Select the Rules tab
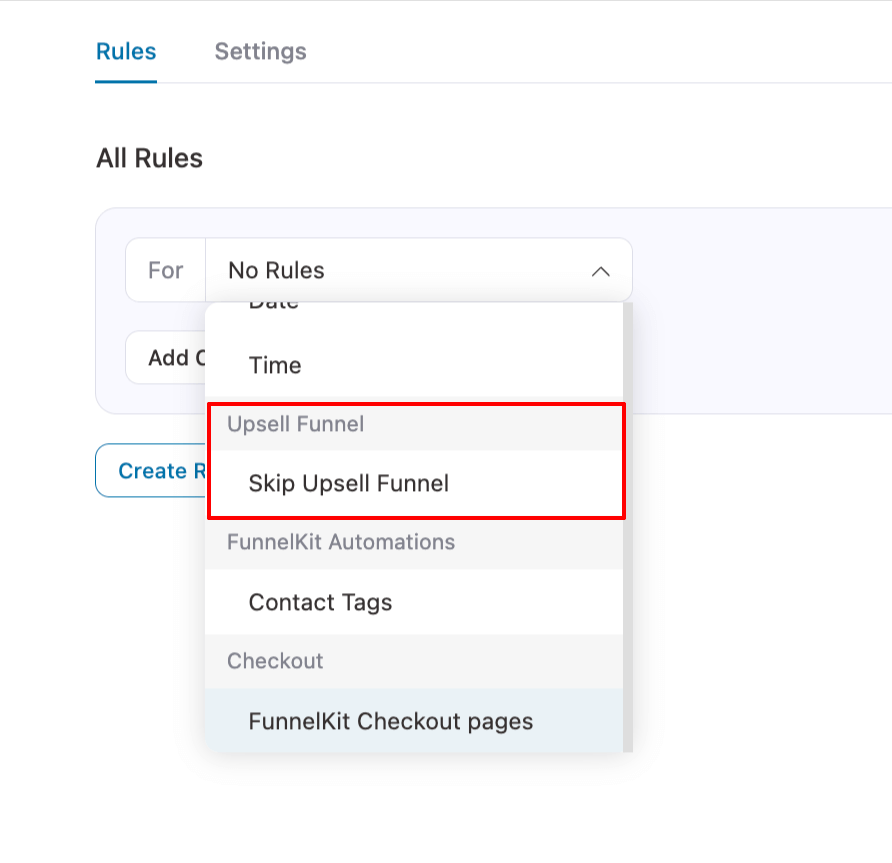892x863 pixels. [125, 51]
